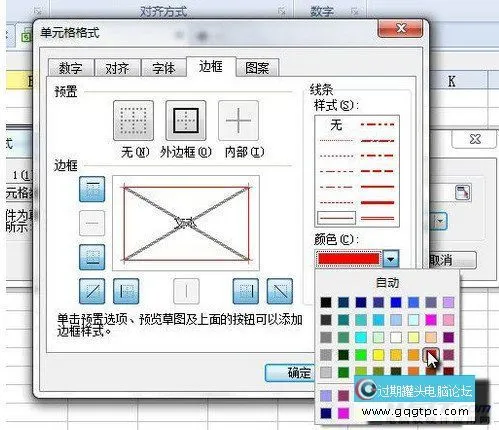Pick the black color swatch
Viewport: 499px width, 430px height.
(326, 302)
